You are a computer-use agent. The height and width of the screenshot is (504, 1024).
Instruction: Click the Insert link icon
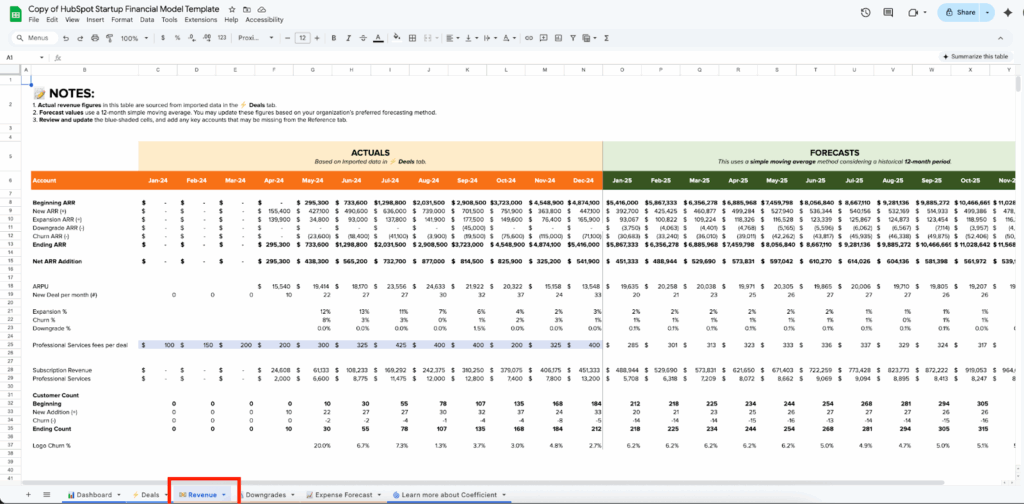pos(529,38)
